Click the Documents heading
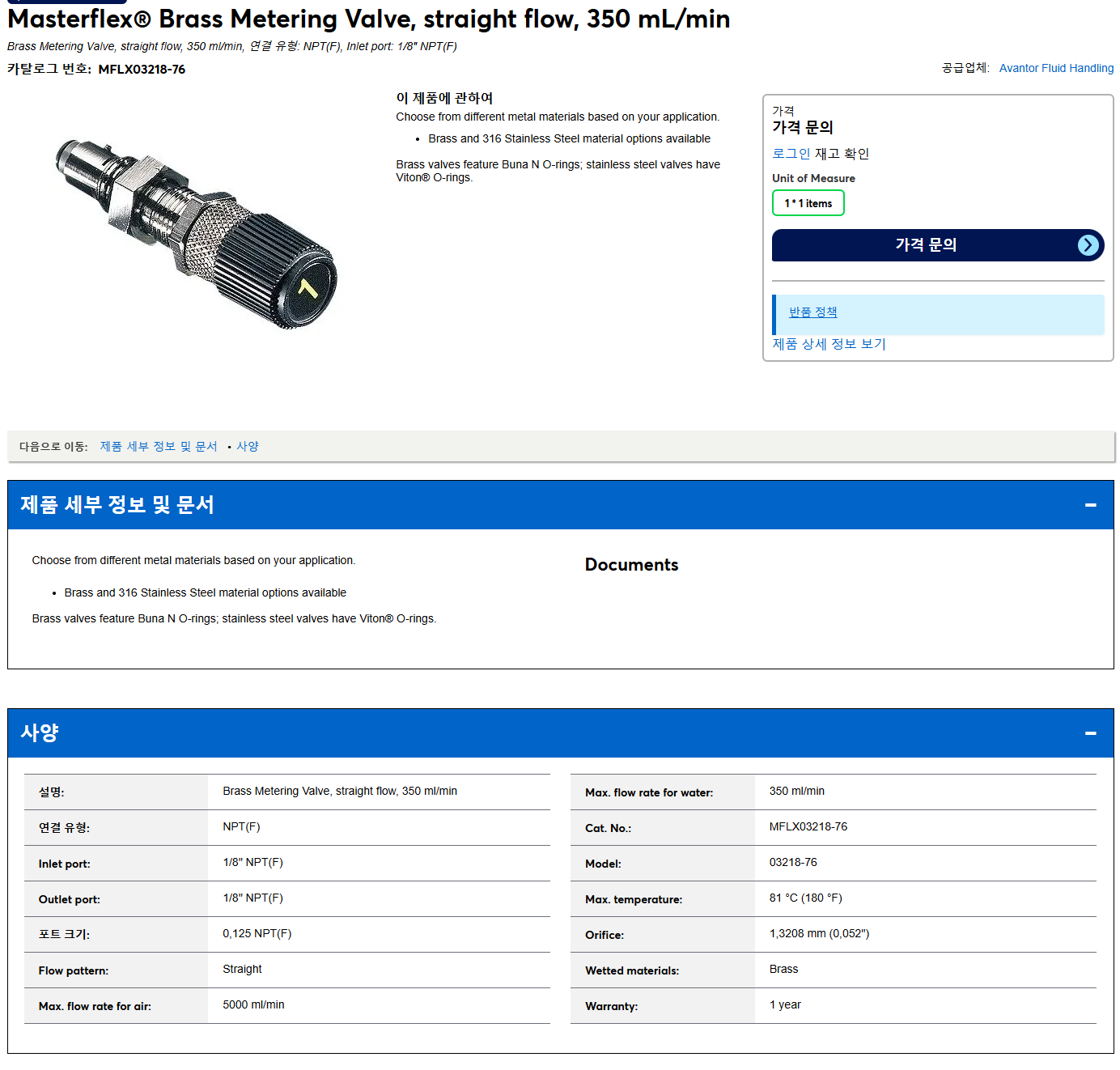Viewport: 1120px width, 1070px height. pyautogui.click(x=631, y=565)
